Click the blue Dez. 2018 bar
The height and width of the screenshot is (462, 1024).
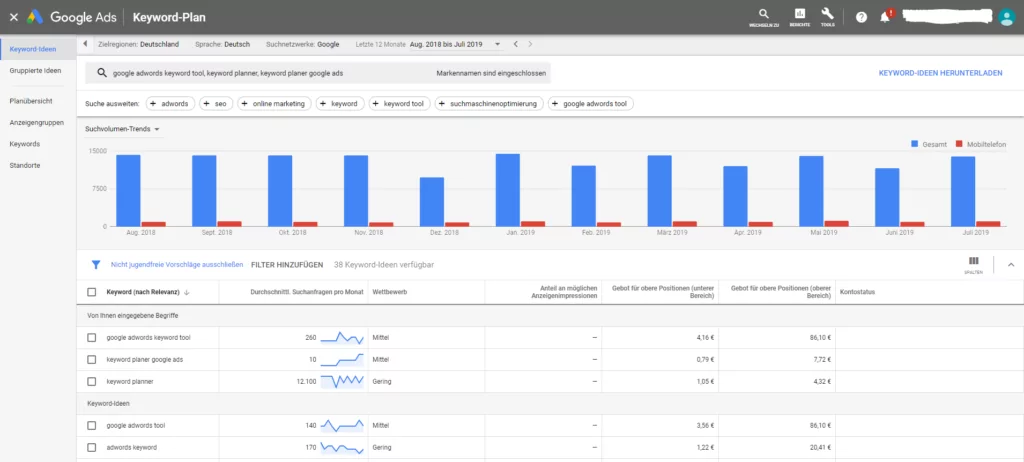pos(432,202)
